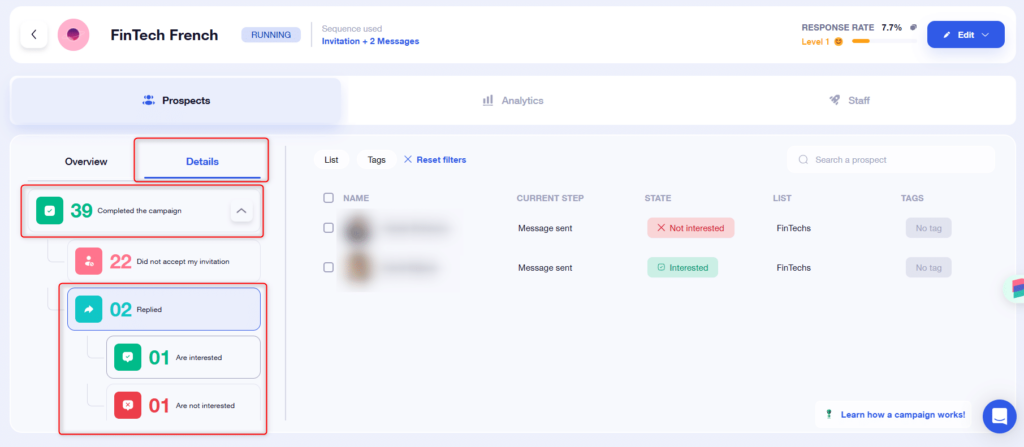Switch to the Prospects tab
This screenshot has height=447, width=1024.
point(176,101)
